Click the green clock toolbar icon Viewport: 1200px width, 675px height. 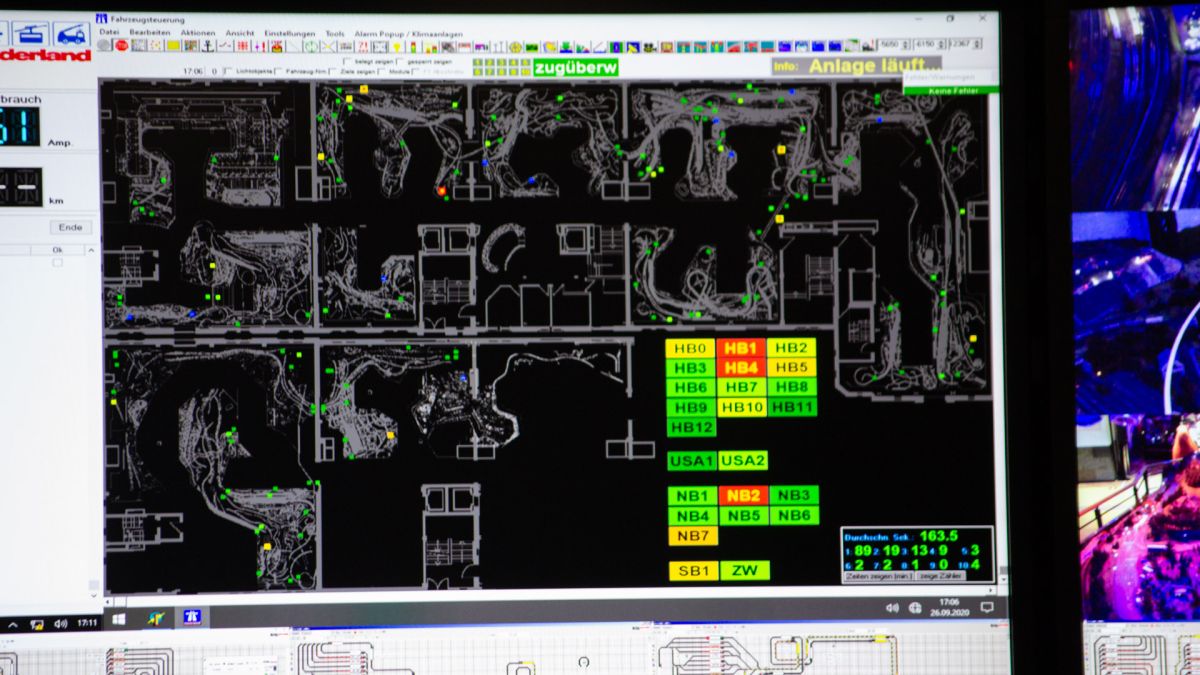[311, 45]
